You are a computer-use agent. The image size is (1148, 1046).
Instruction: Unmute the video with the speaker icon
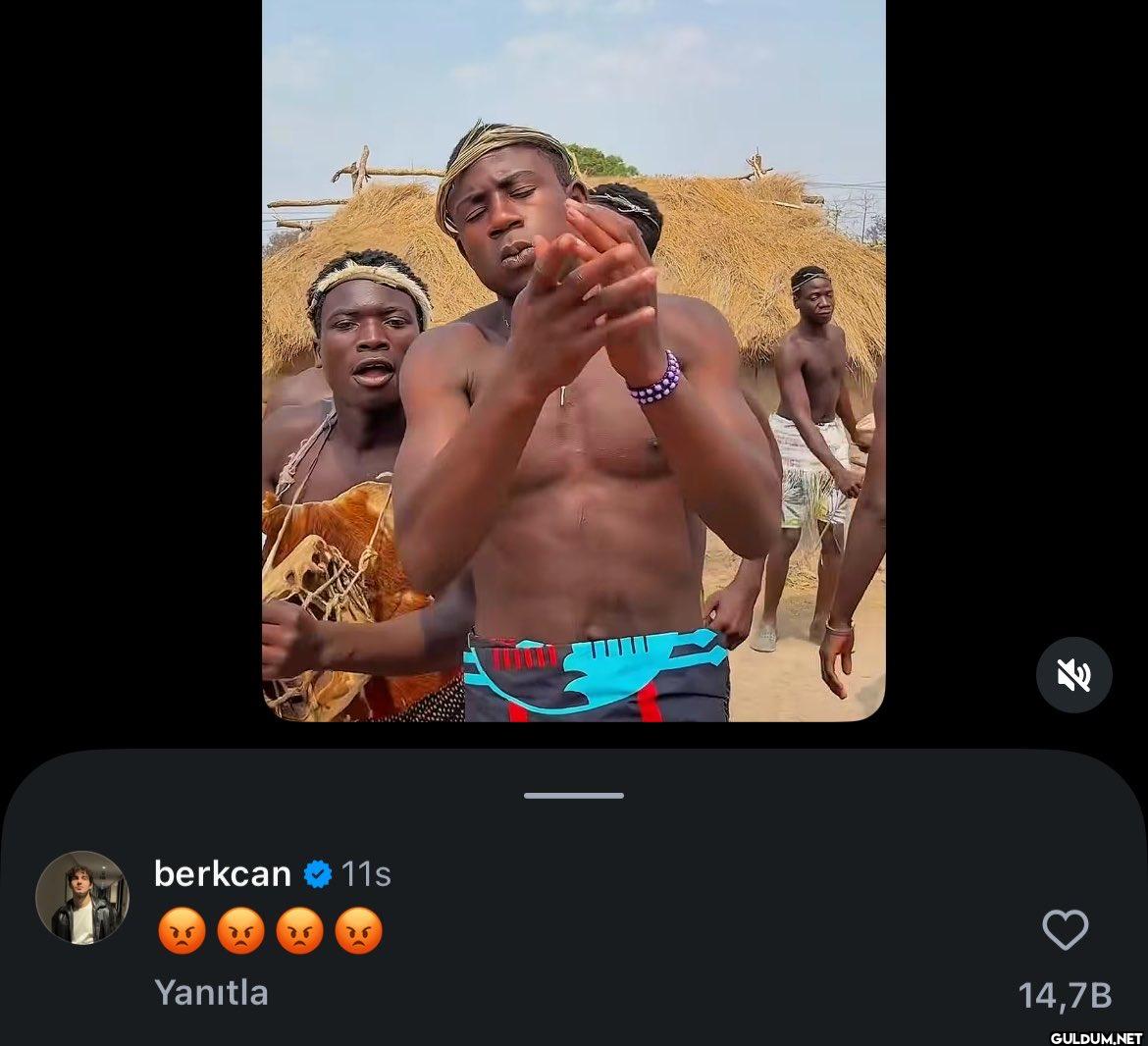coord(1074,674)
